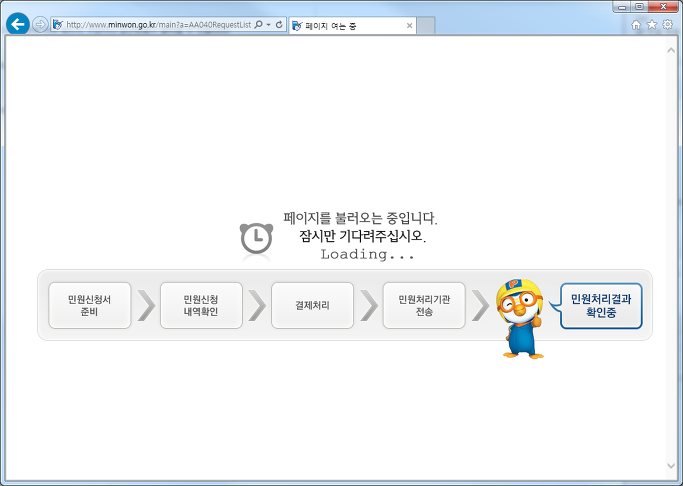Close the browser window with X
683x486 pixels.
point(663,7)
